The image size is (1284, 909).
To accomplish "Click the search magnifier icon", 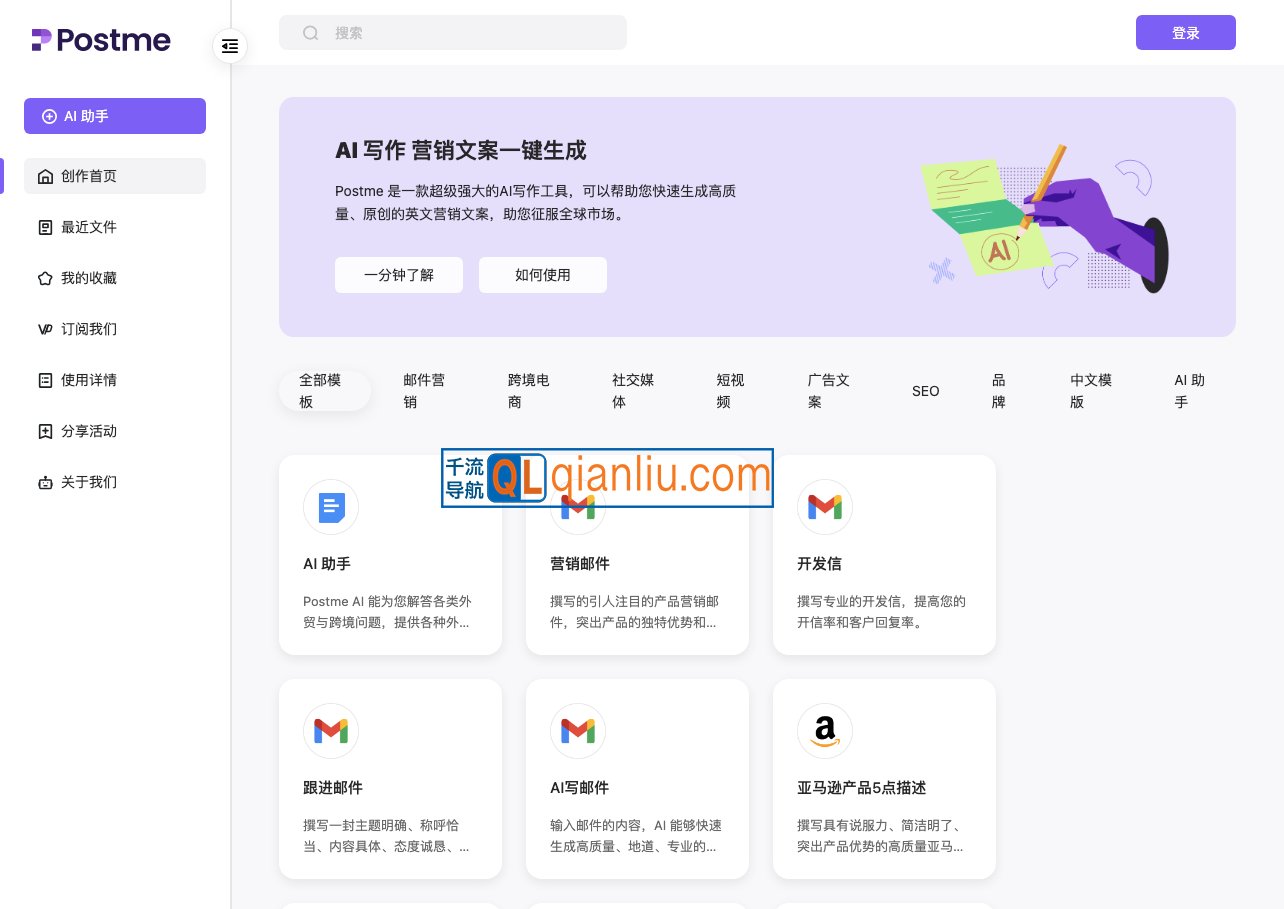I will (311, 32).
